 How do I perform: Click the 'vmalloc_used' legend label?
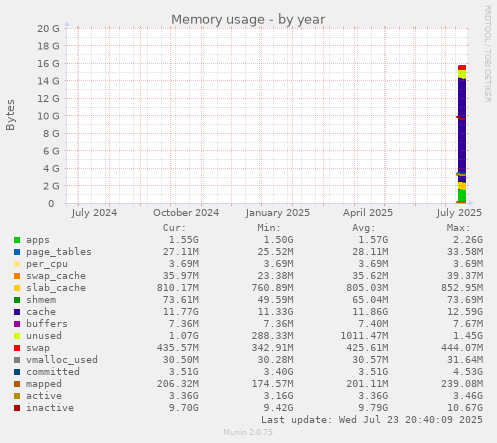pos(62,360)
